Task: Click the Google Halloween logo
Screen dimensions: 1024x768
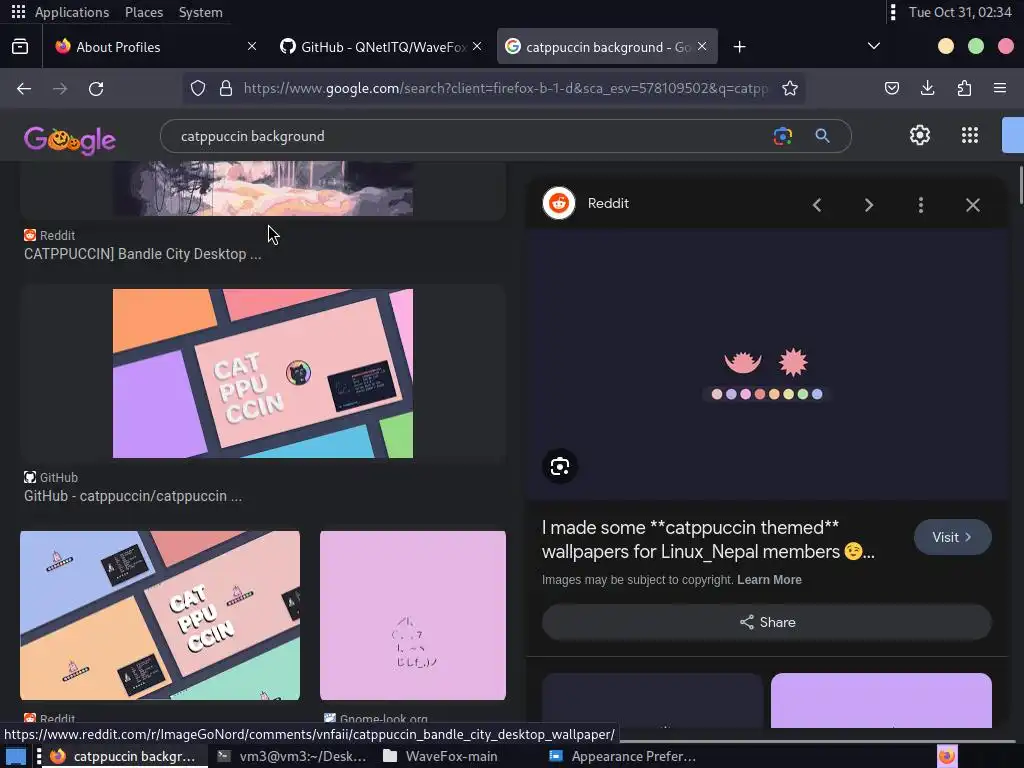Action: [x=70, y=139]
